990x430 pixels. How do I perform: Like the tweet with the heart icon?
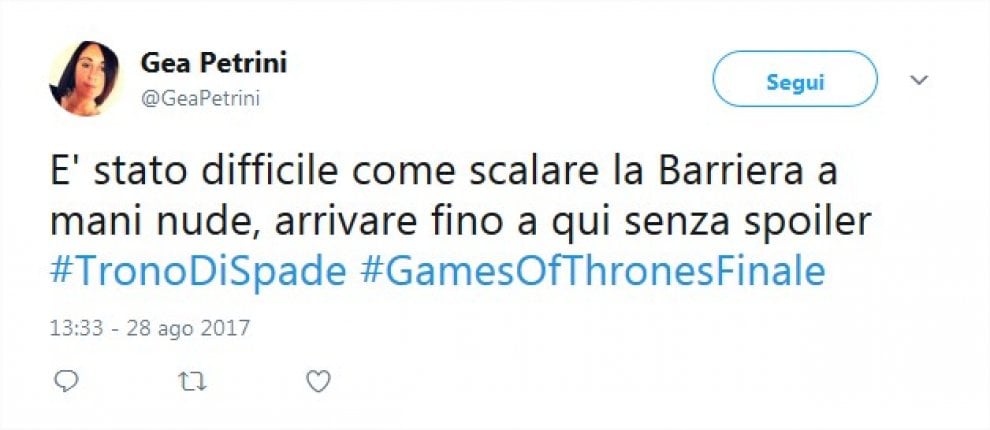click(x=318, y=381)
